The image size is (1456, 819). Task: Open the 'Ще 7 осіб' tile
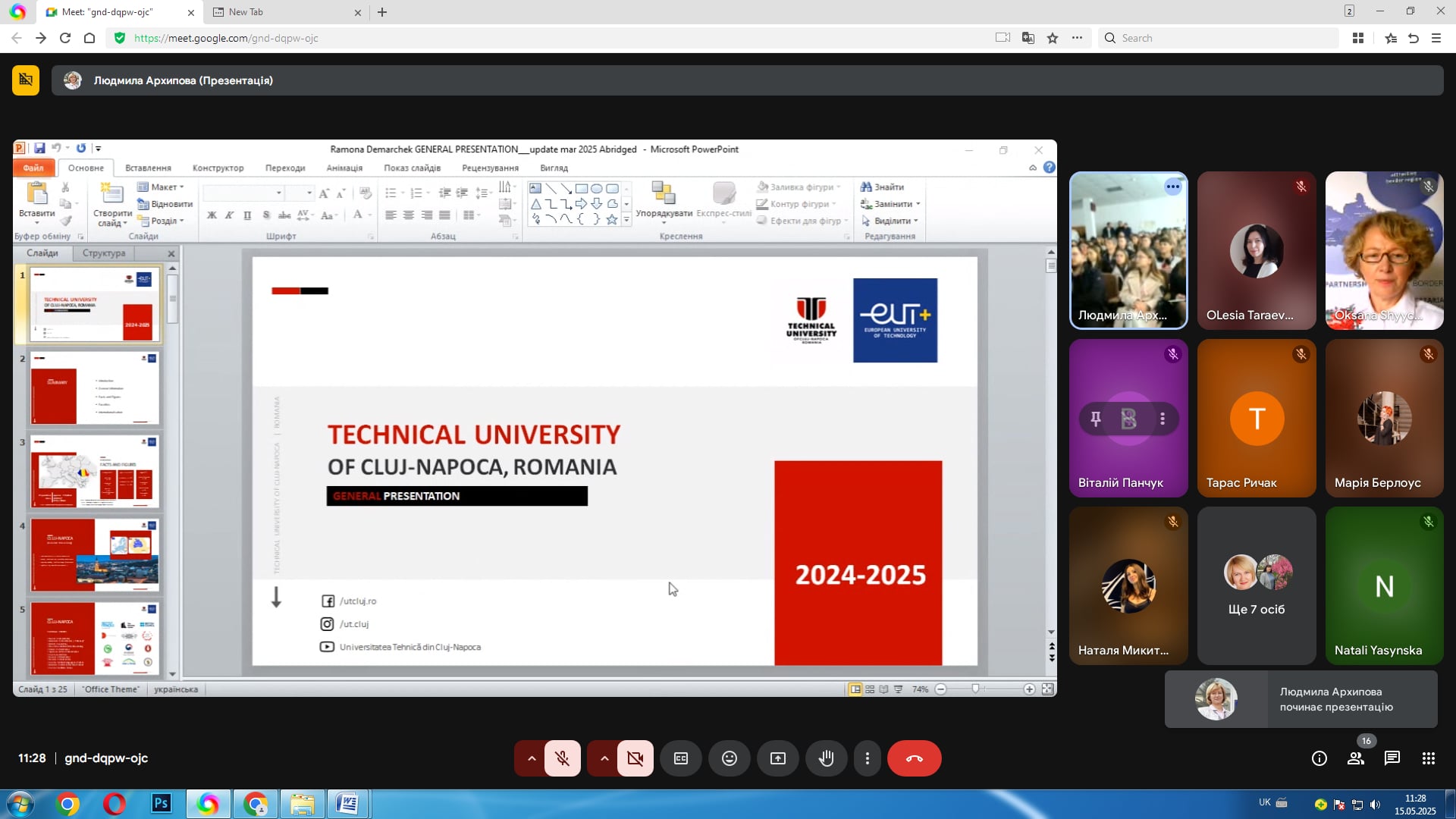1257,585
